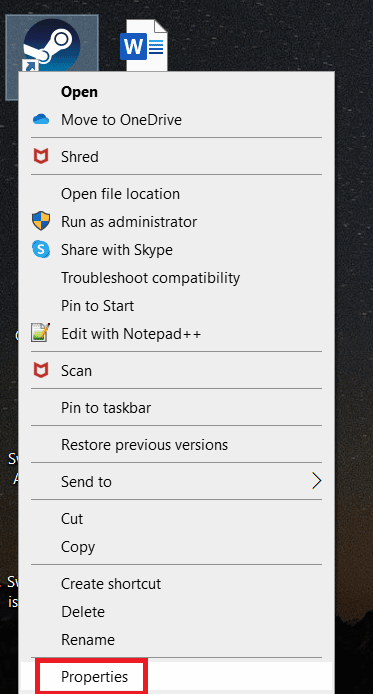
Task: Select Open file location
Action: 120,194
